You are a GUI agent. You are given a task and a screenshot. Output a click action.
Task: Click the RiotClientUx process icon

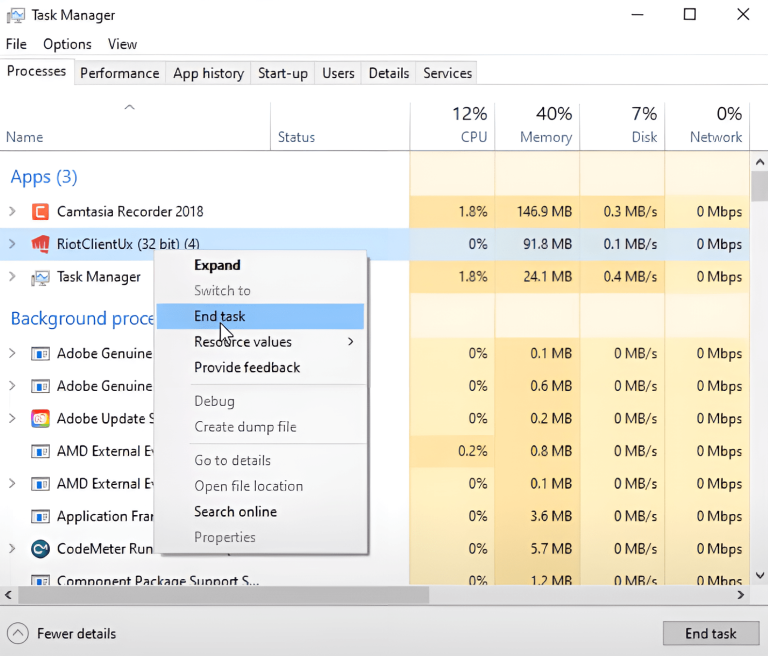tap(40, 244)
